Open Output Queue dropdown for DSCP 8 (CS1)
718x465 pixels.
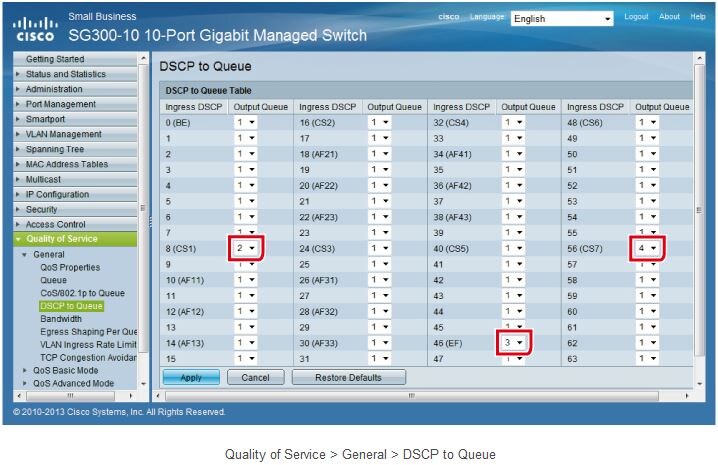click(x=245, y=247)
